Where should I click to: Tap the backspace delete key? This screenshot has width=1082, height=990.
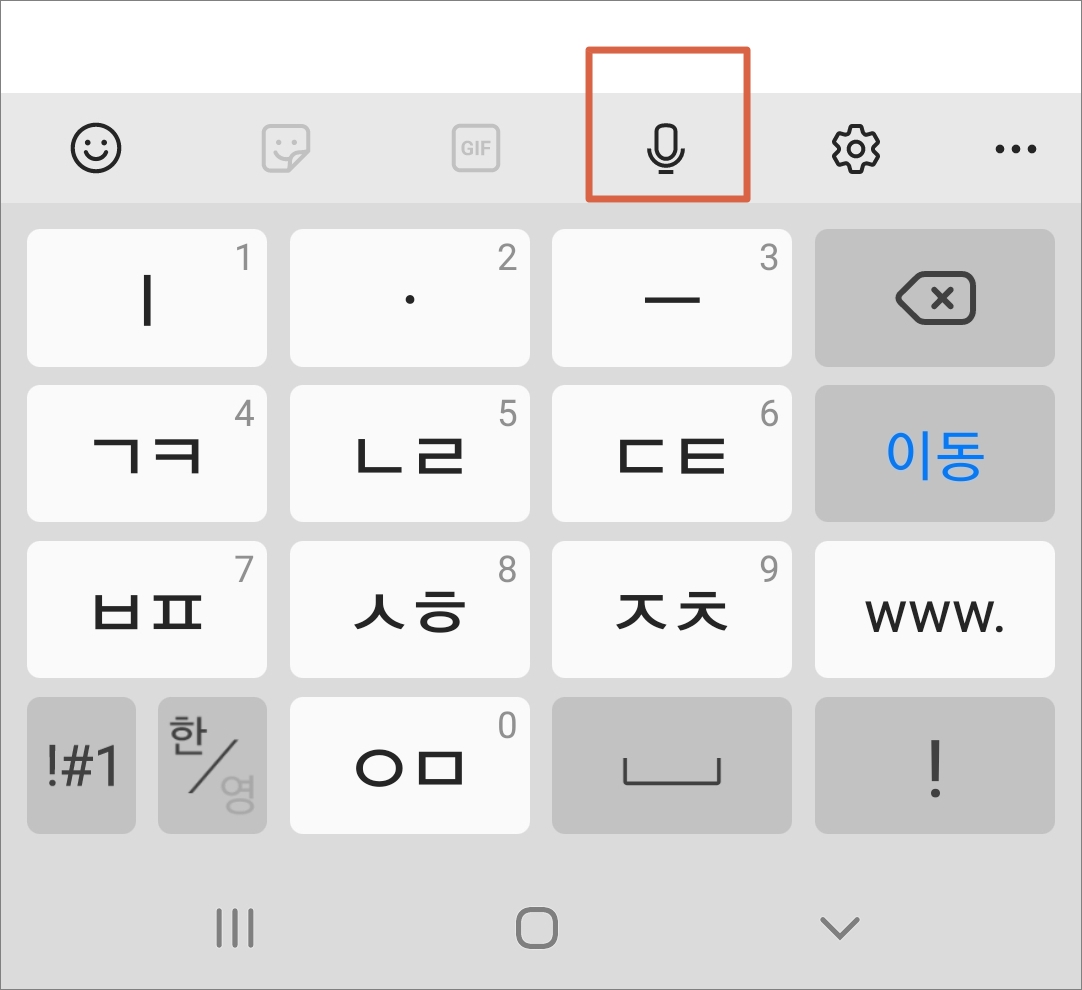[x=934, y=298]
